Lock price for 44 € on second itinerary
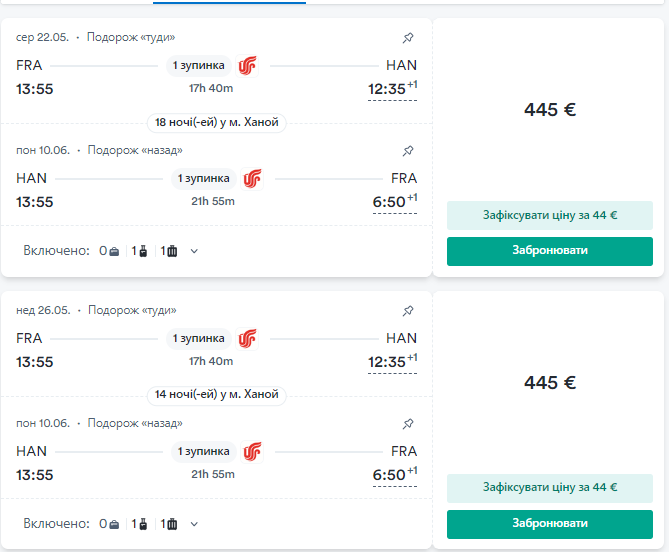Viewport: 669px width, 552px height. 550,488
